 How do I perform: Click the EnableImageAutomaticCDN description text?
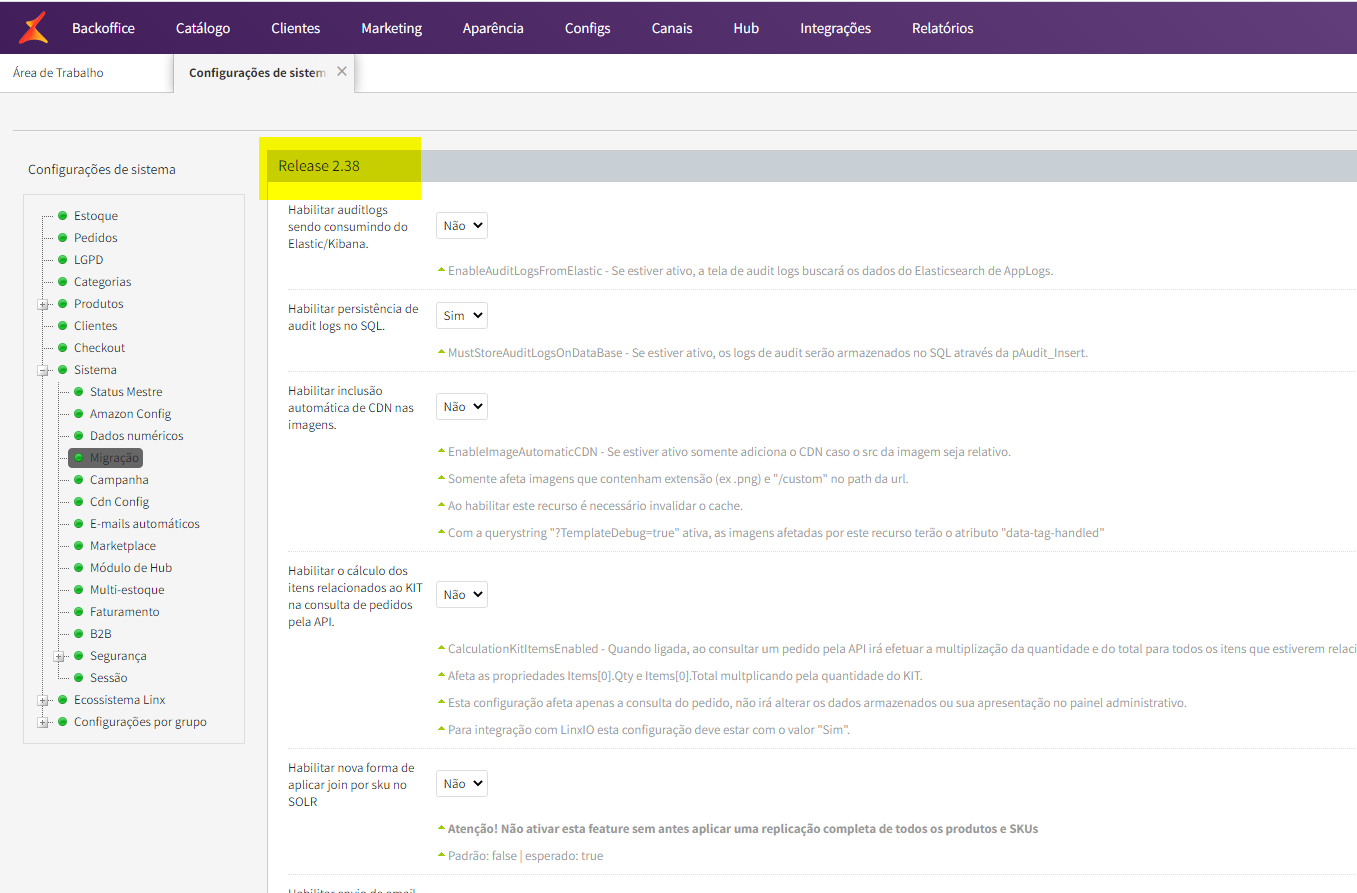(x=729, y=452)
